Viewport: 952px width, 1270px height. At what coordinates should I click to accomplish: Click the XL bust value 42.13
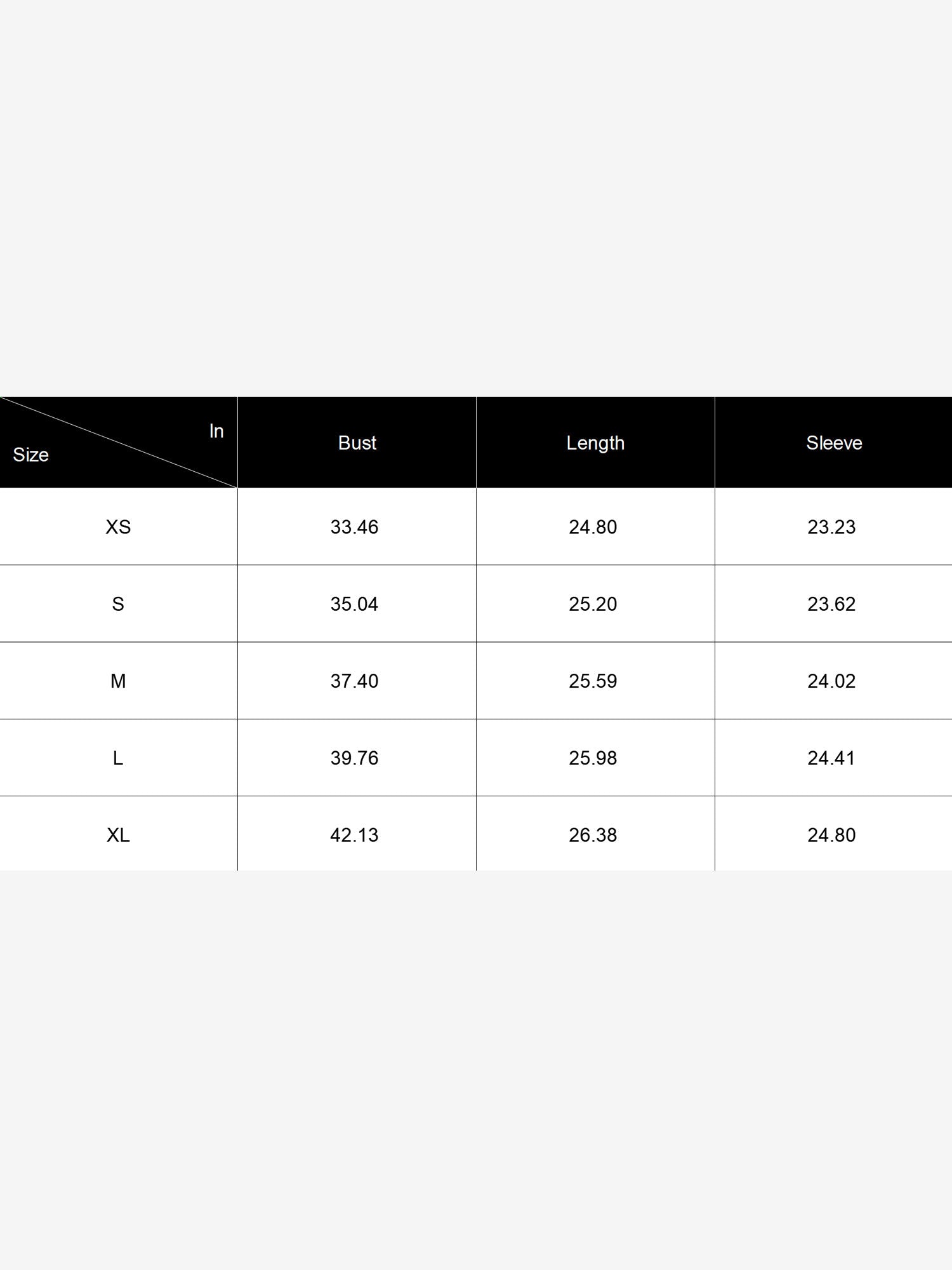tap(354, 835)
